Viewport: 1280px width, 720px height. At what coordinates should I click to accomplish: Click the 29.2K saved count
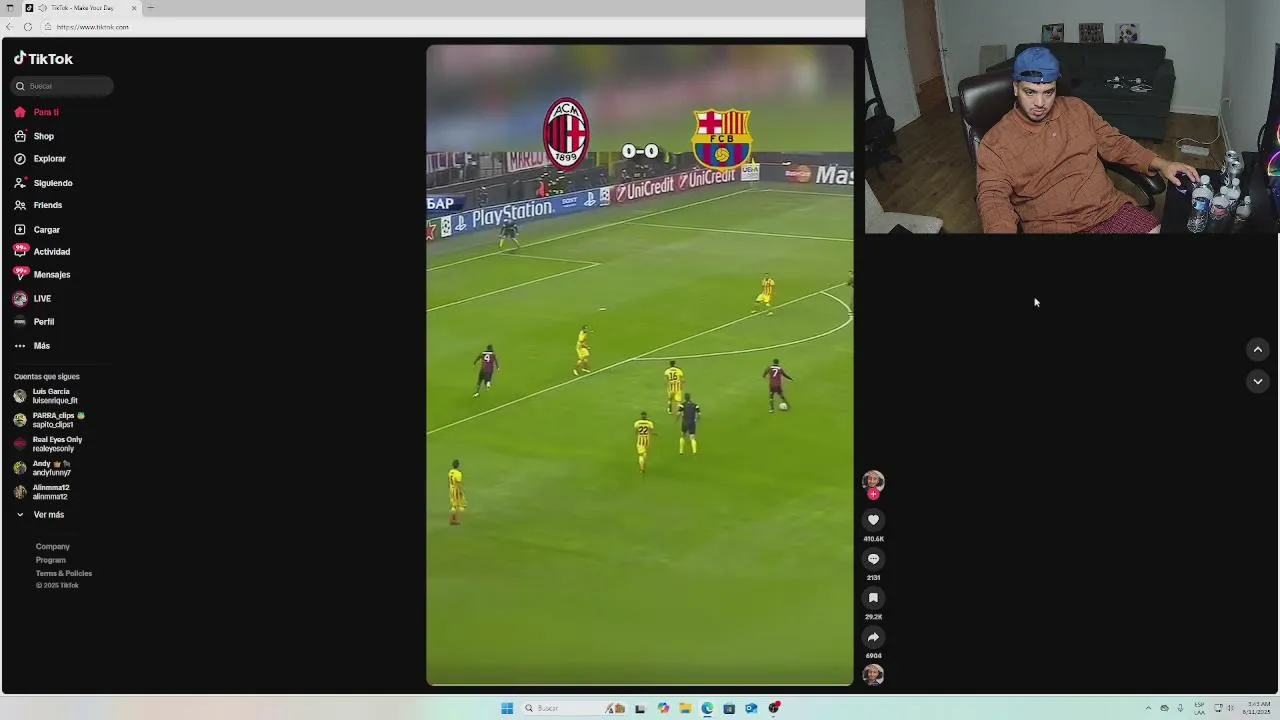873,617
